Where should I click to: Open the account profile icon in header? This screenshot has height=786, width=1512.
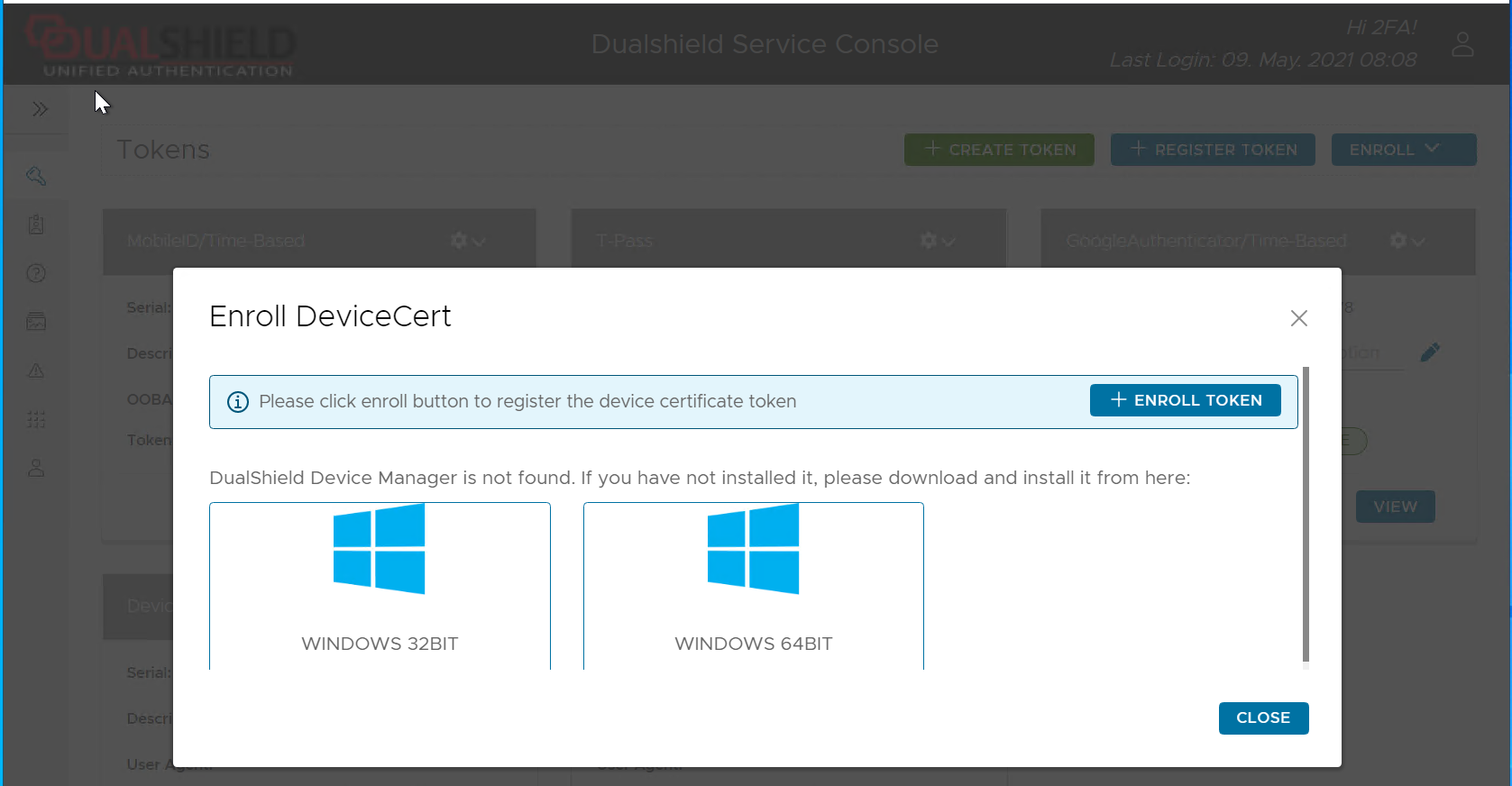coord(1462,44)
